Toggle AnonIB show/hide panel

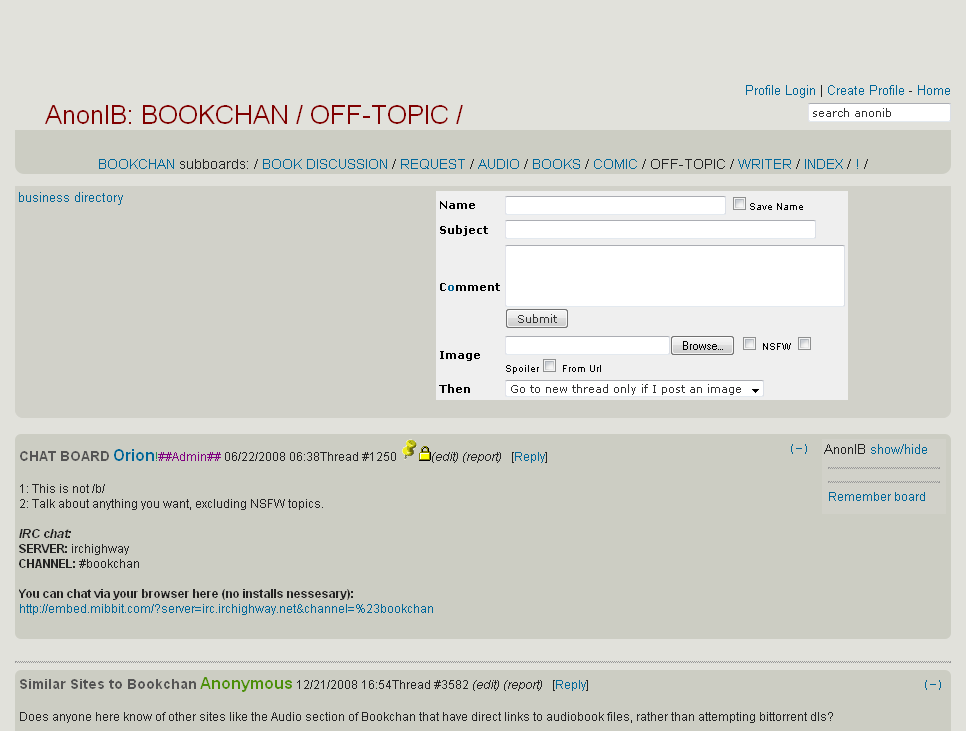point(898,450)
